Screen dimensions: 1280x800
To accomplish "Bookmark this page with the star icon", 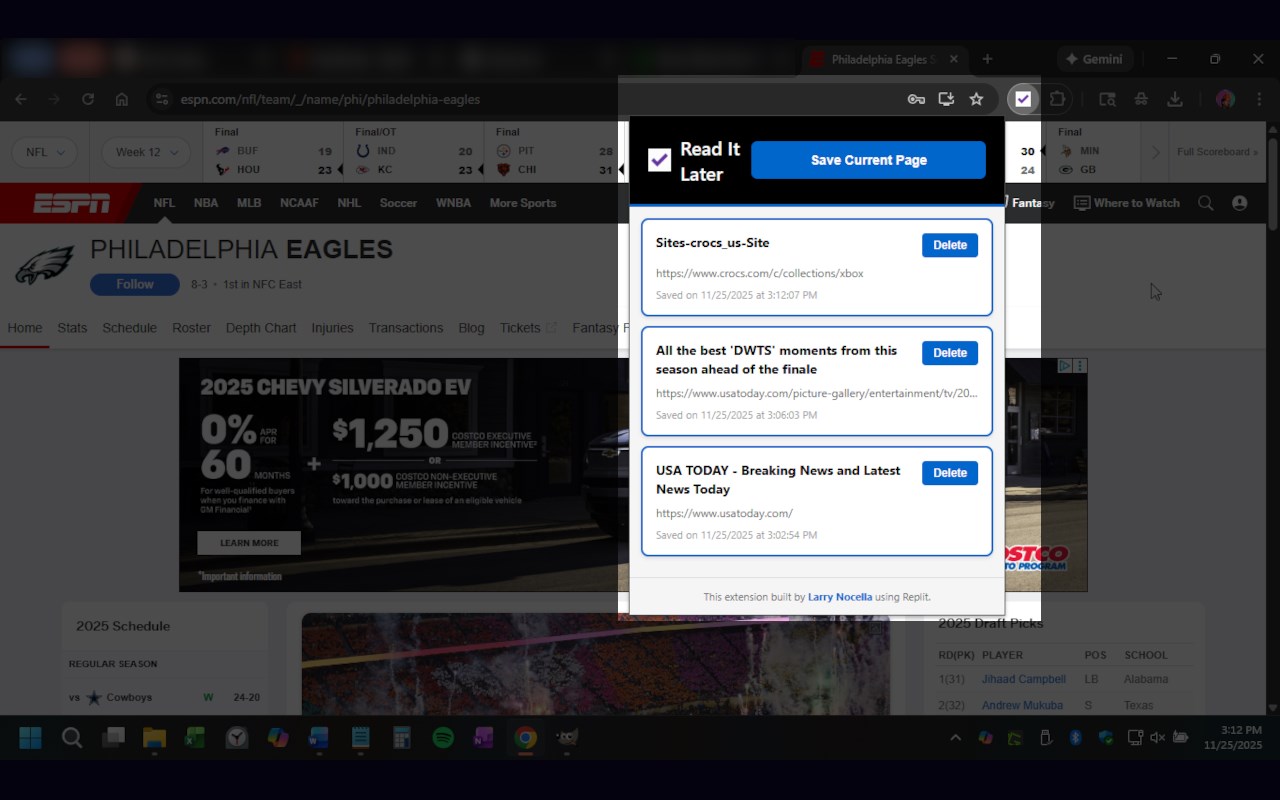I will (x=977, y=99).
